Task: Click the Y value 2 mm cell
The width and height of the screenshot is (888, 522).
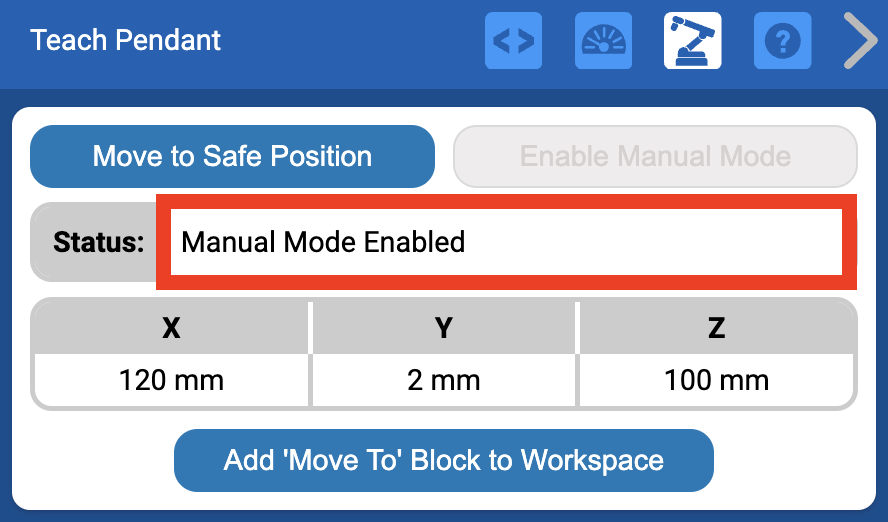Action: pos(444,380)
